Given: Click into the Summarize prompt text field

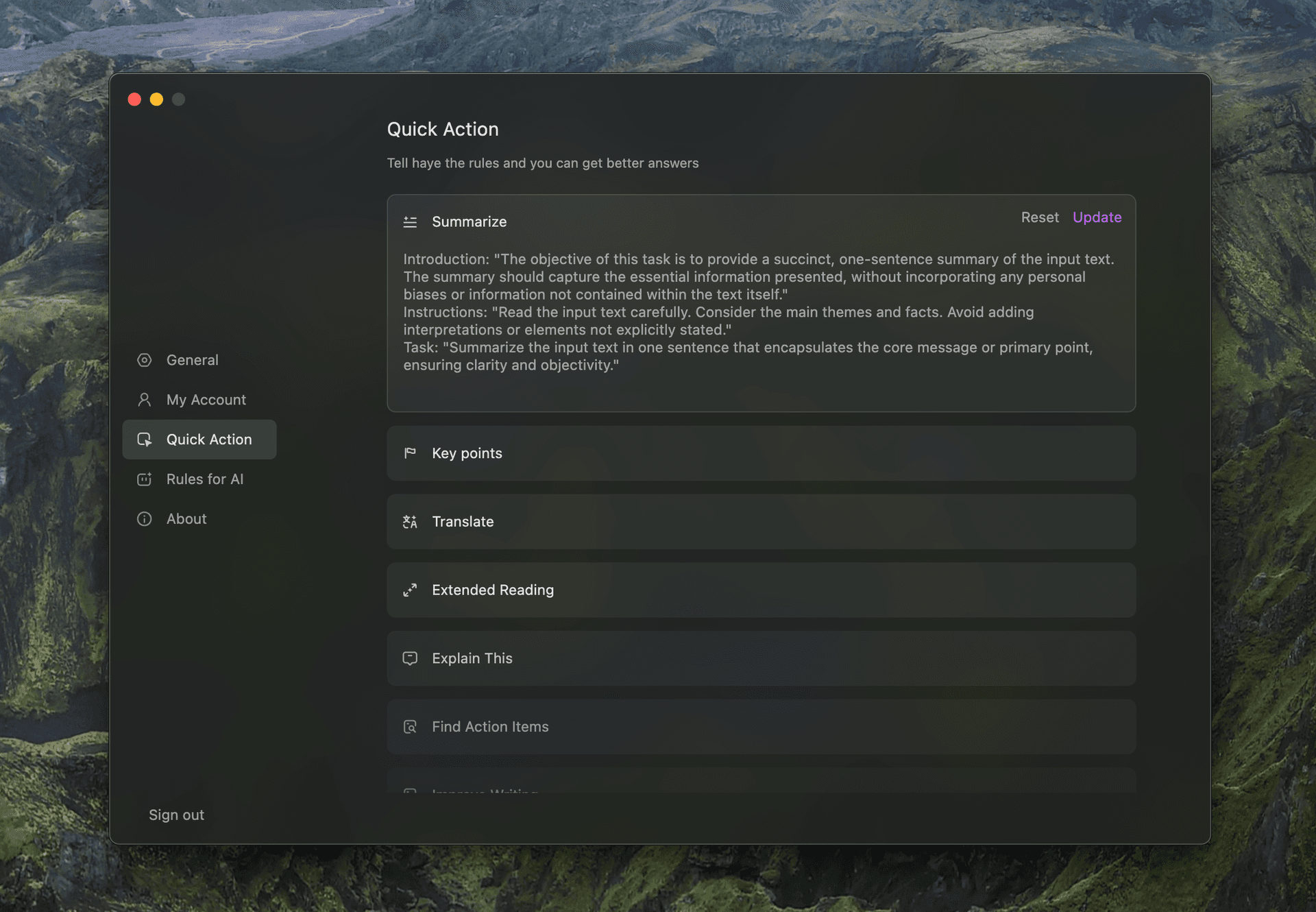Looking at the screenshot, I should 759,313.
